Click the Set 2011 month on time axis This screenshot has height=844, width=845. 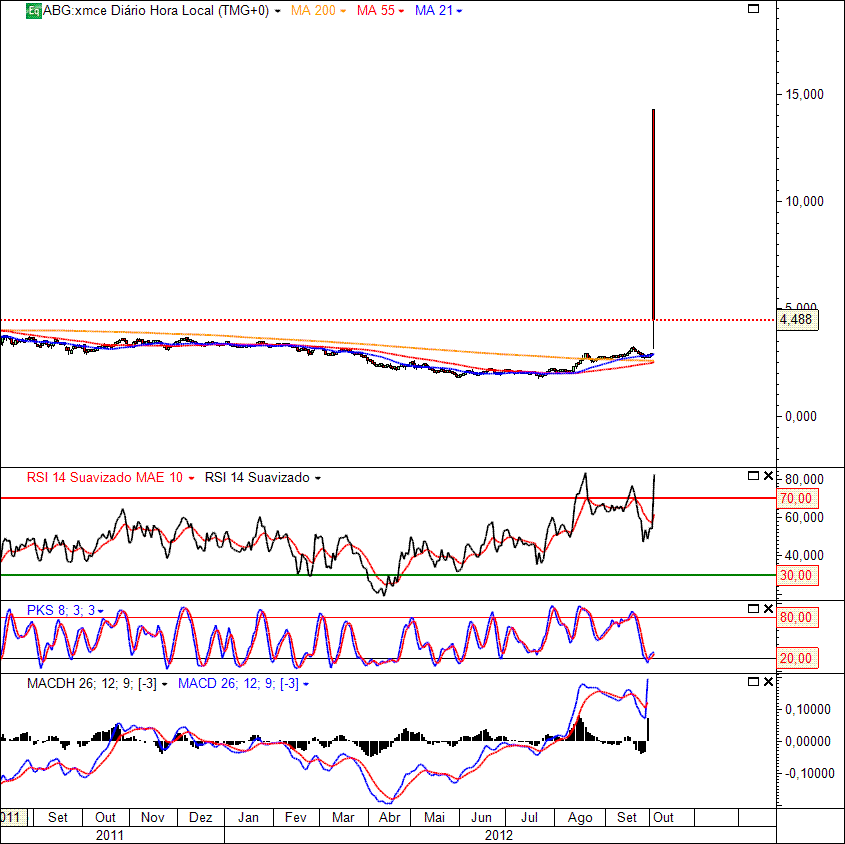(x=58, y=817)
